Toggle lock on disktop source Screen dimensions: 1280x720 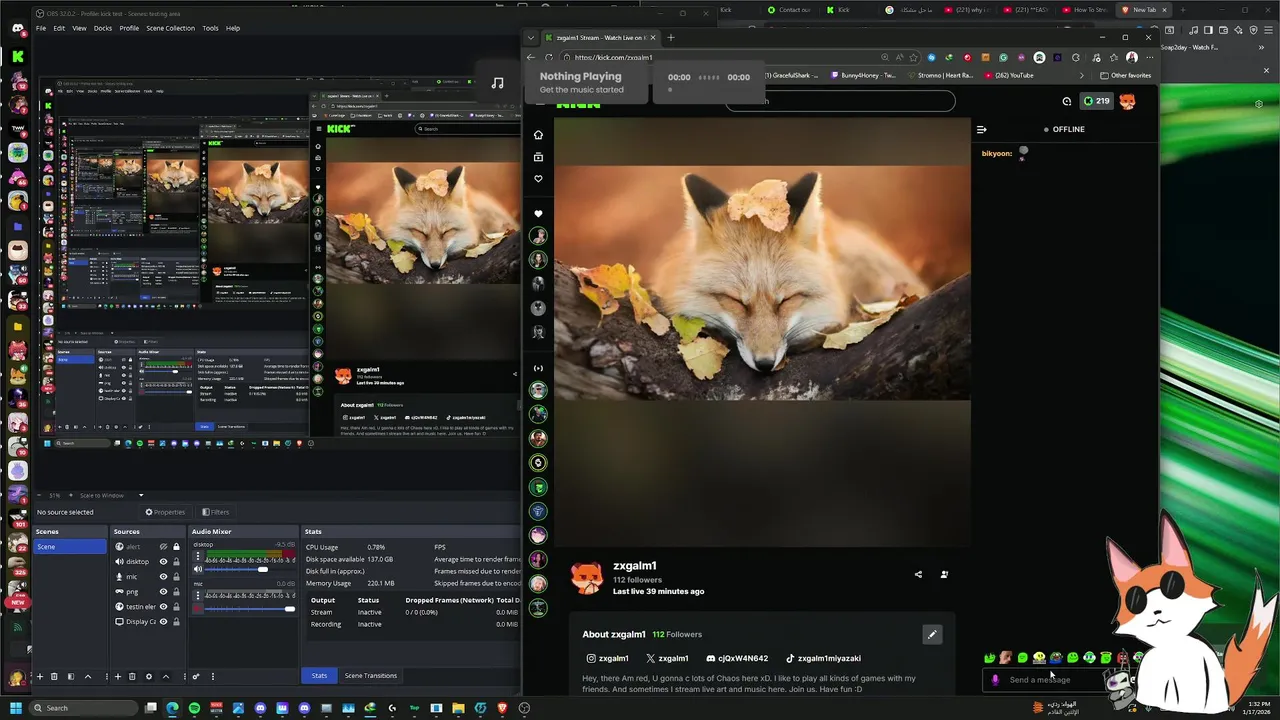click(x=177, y=562)
